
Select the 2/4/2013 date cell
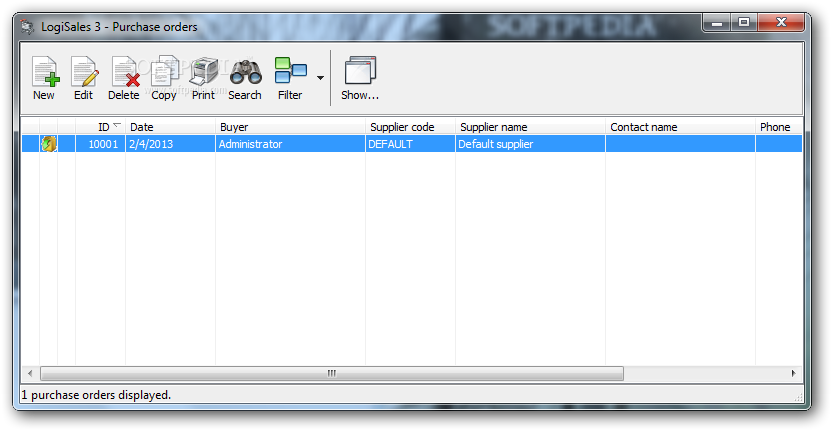tap(170, 144)
